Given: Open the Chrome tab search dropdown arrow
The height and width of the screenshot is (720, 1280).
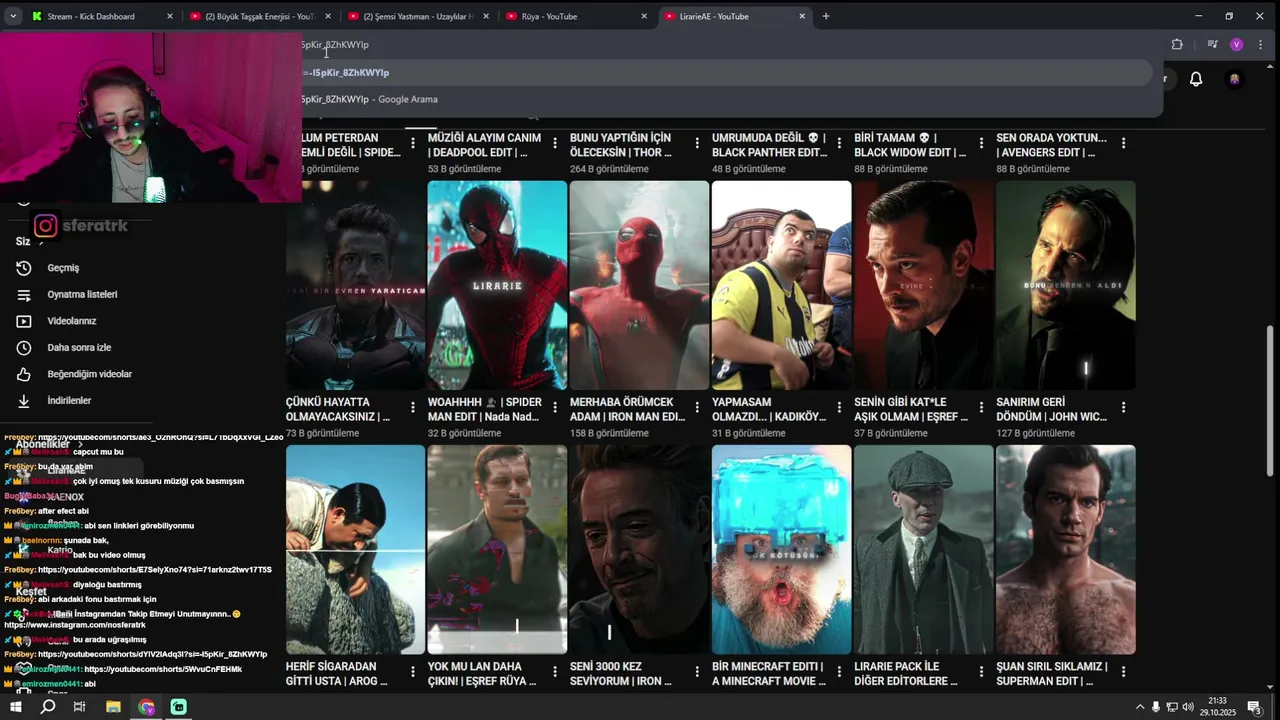Looking at the screenshot, I should (12, 16).
